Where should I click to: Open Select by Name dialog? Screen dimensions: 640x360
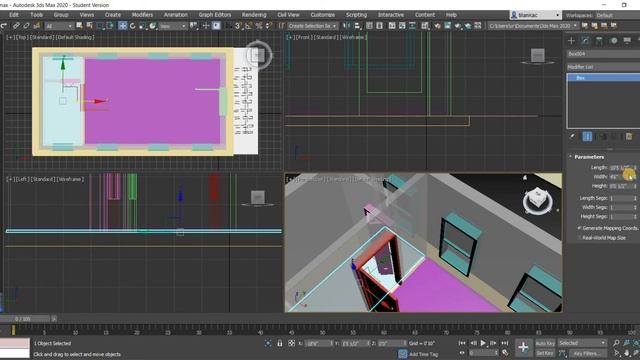click(89, 26)
